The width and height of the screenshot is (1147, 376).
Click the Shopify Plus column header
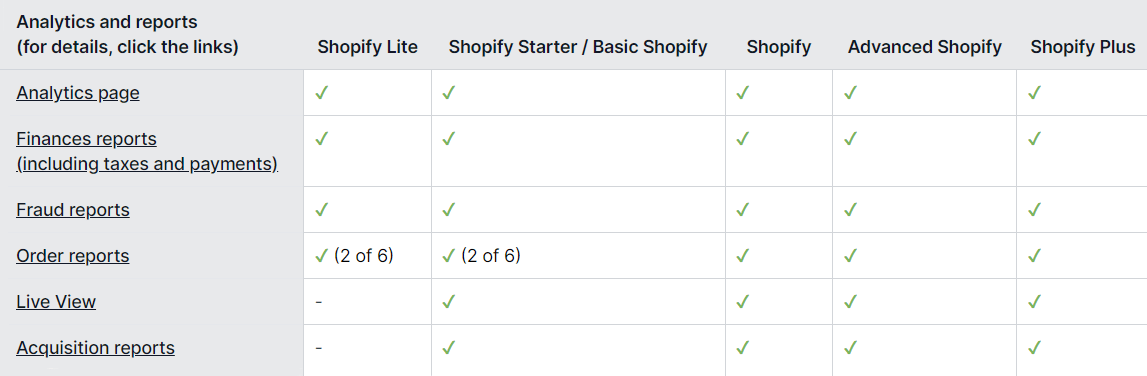[1083, 48]
